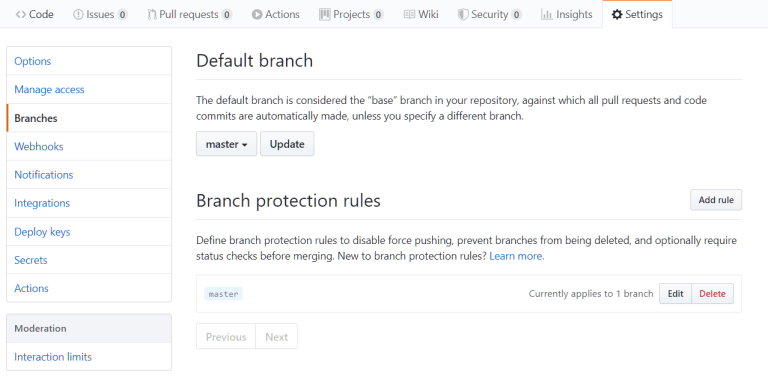Viewport: 768px width, 384px height.
Task: Click the Insights bar graph icon
Action: pos(547,15)
